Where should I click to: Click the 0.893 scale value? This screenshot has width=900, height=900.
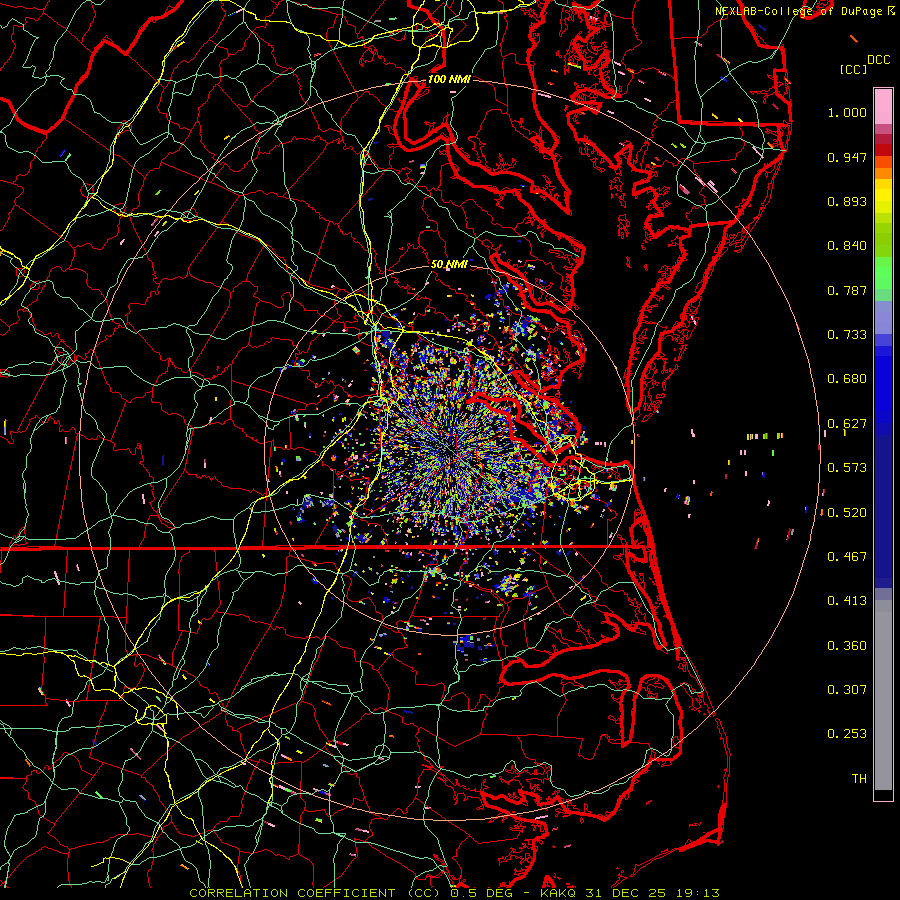tap(847, 201)
